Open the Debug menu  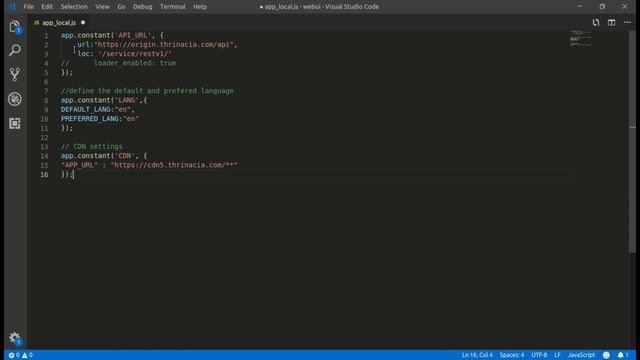point(142,7)
